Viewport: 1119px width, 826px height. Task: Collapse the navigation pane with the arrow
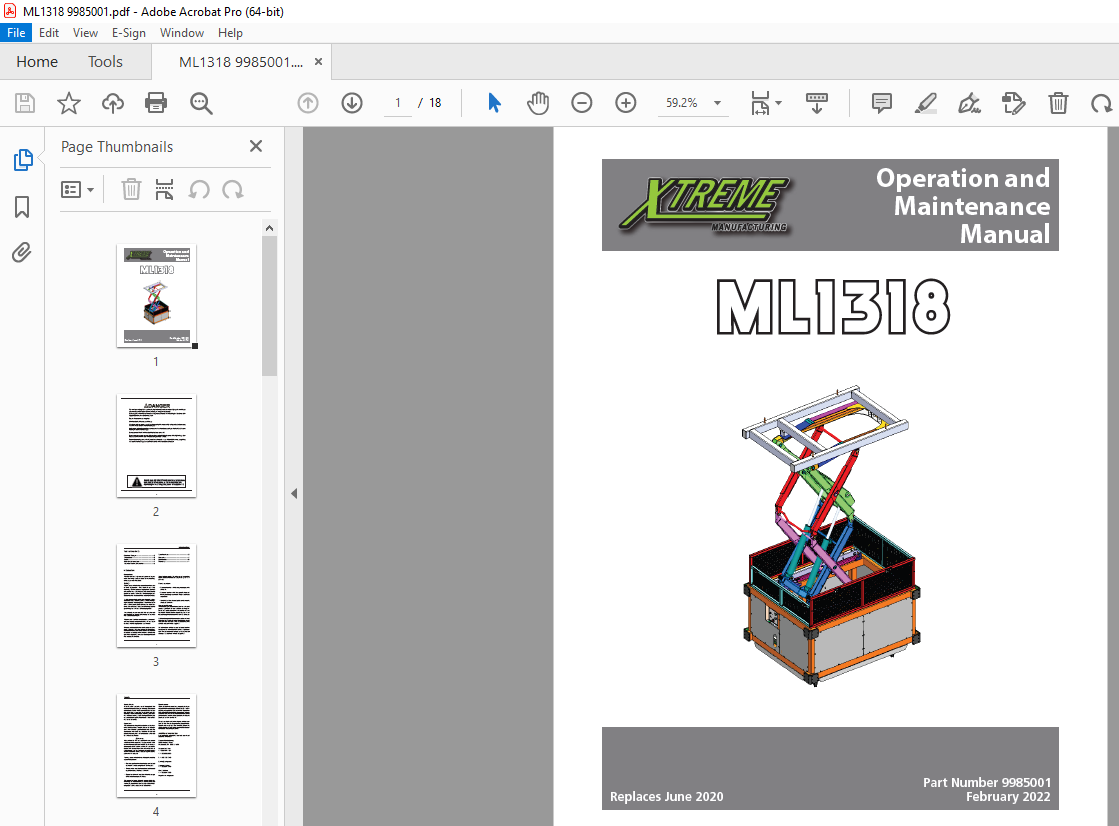(294, 493)
